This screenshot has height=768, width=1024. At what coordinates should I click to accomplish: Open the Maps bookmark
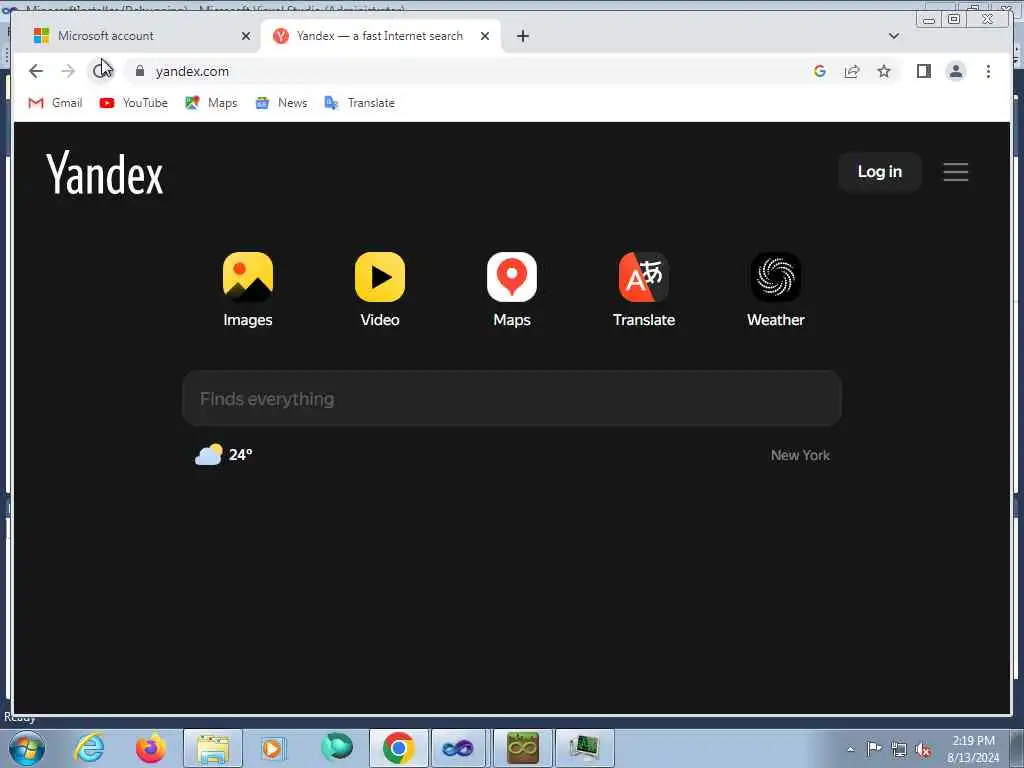tap(211, 103)
